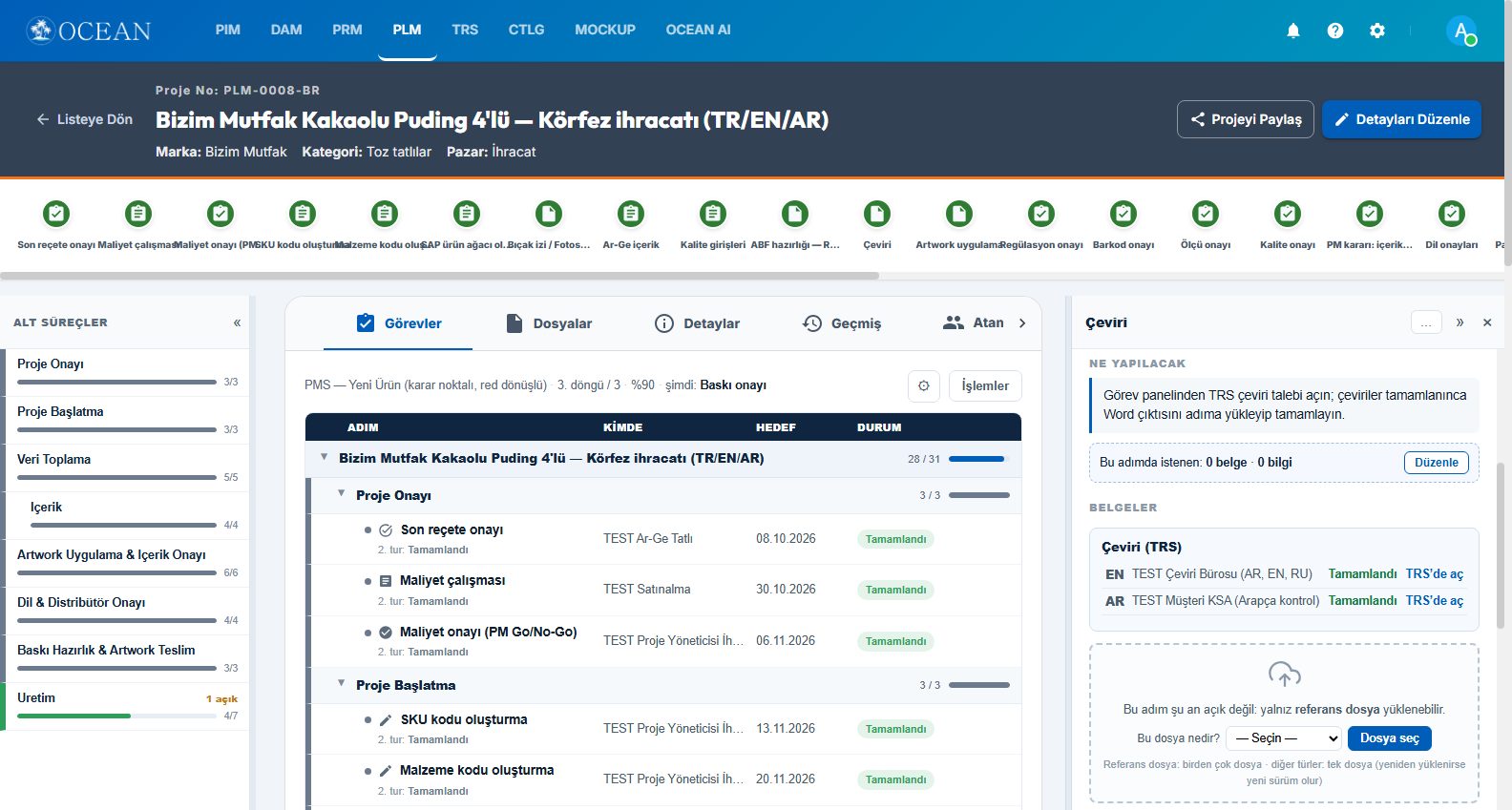Viewport: 1512px width, 810px height.
Task: Click the Dosya seç button
Action: (1390, 738)
